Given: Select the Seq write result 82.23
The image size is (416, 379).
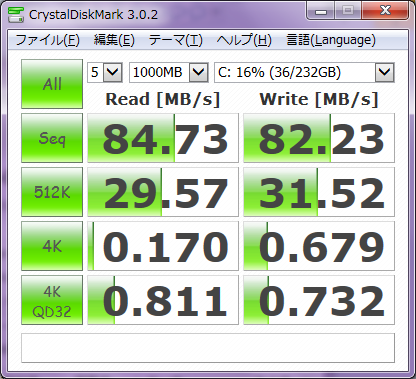Looking at the screenshot, I should click(319, 138).
